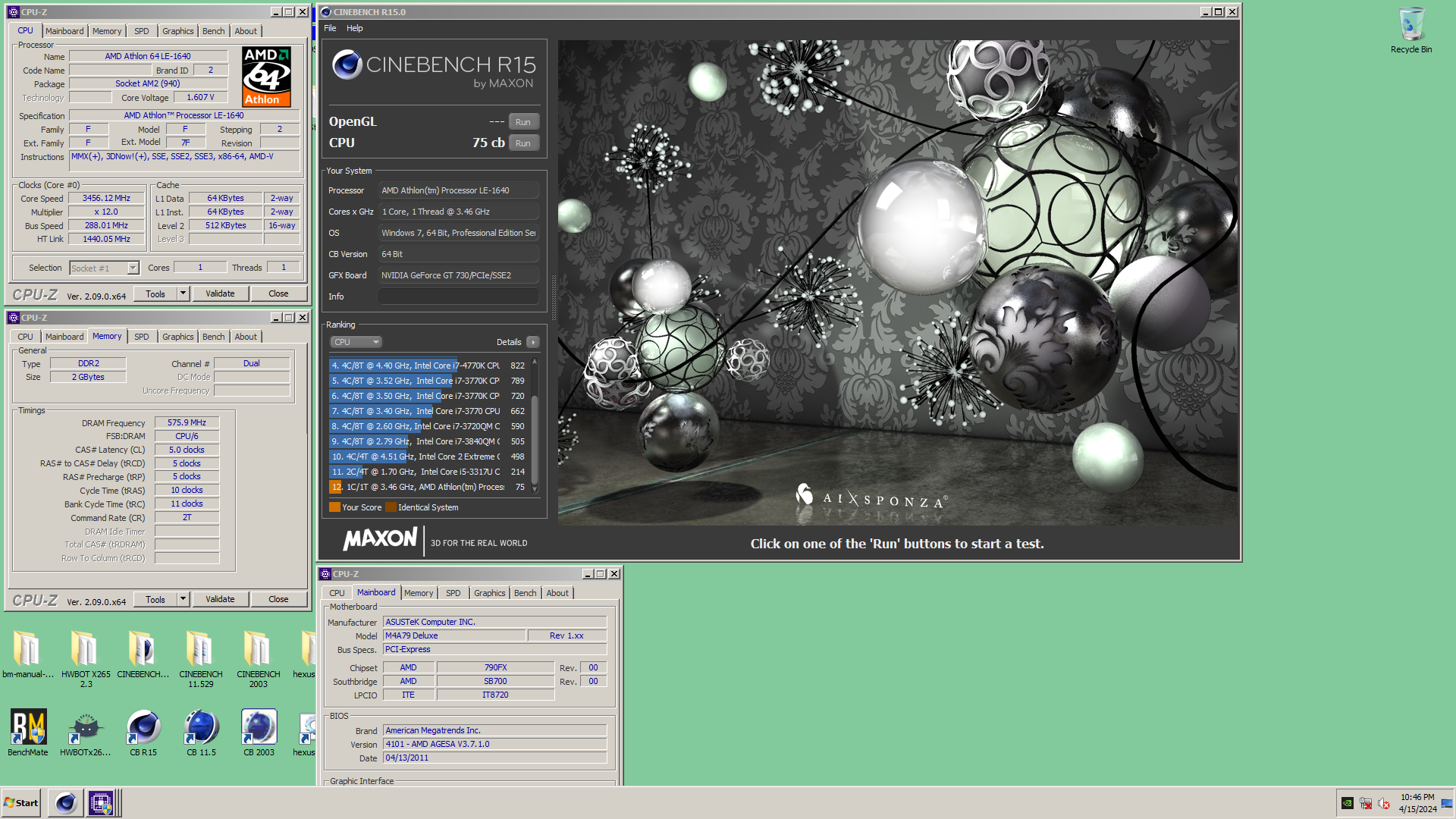The width and height of the screenshot is (1456, 819).
Task: Launch the CB 11.5 shortcut
Action: (201, 733)
